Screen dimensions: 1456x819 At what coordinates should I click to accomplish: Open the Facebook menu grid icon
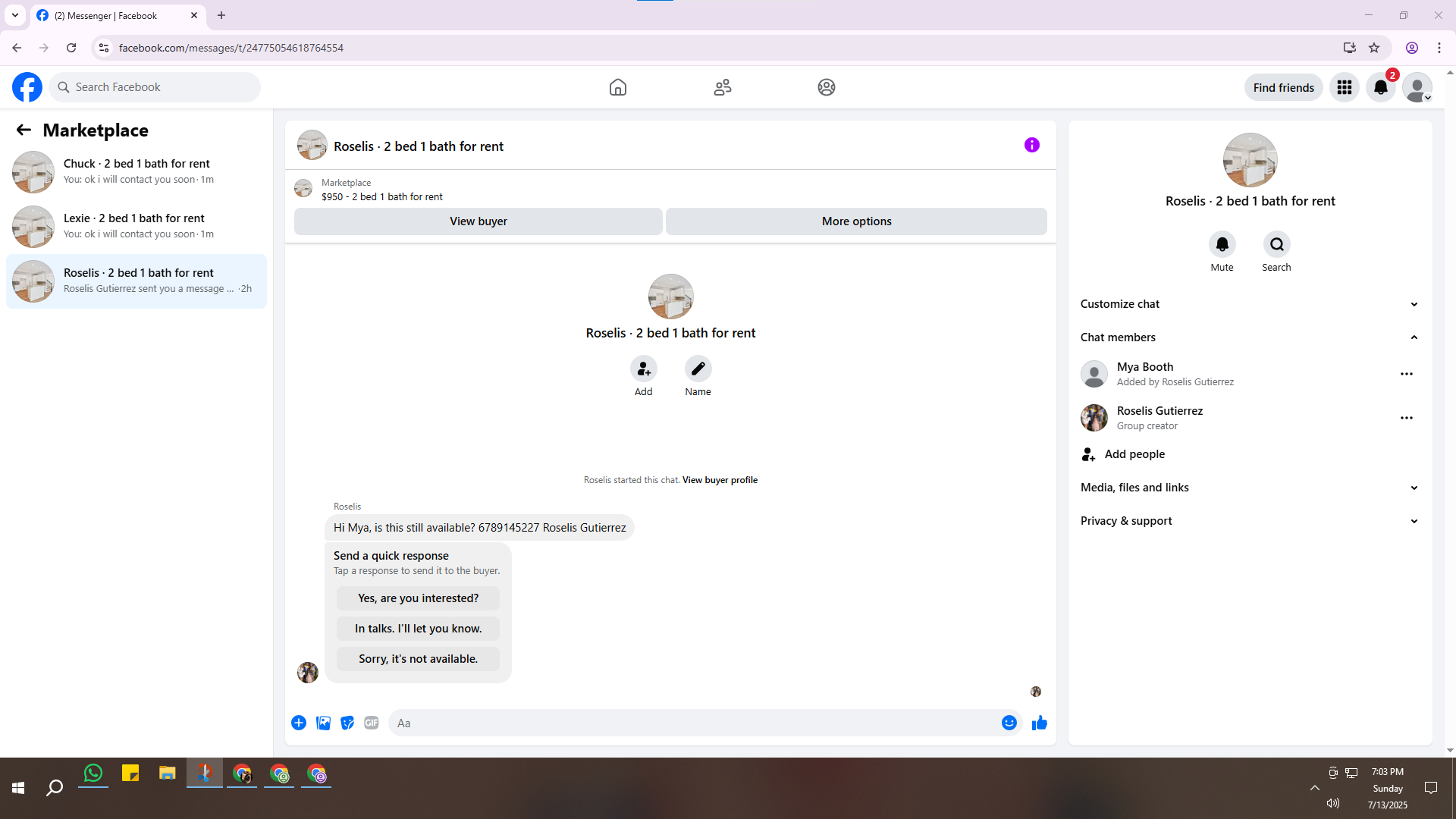click(1344, 87)
